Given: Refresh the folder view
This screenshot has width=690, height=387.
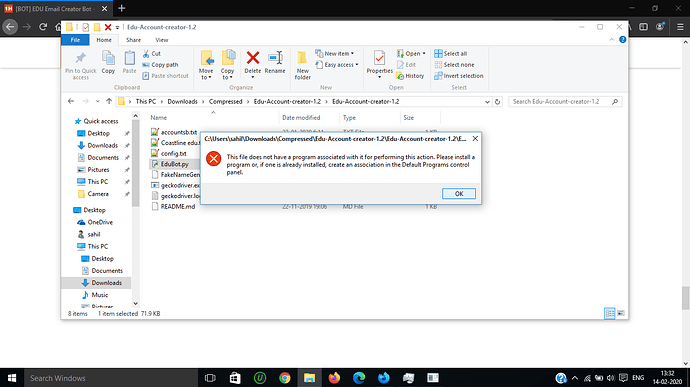Looking at the screenshot, I should tap(497, 102).
